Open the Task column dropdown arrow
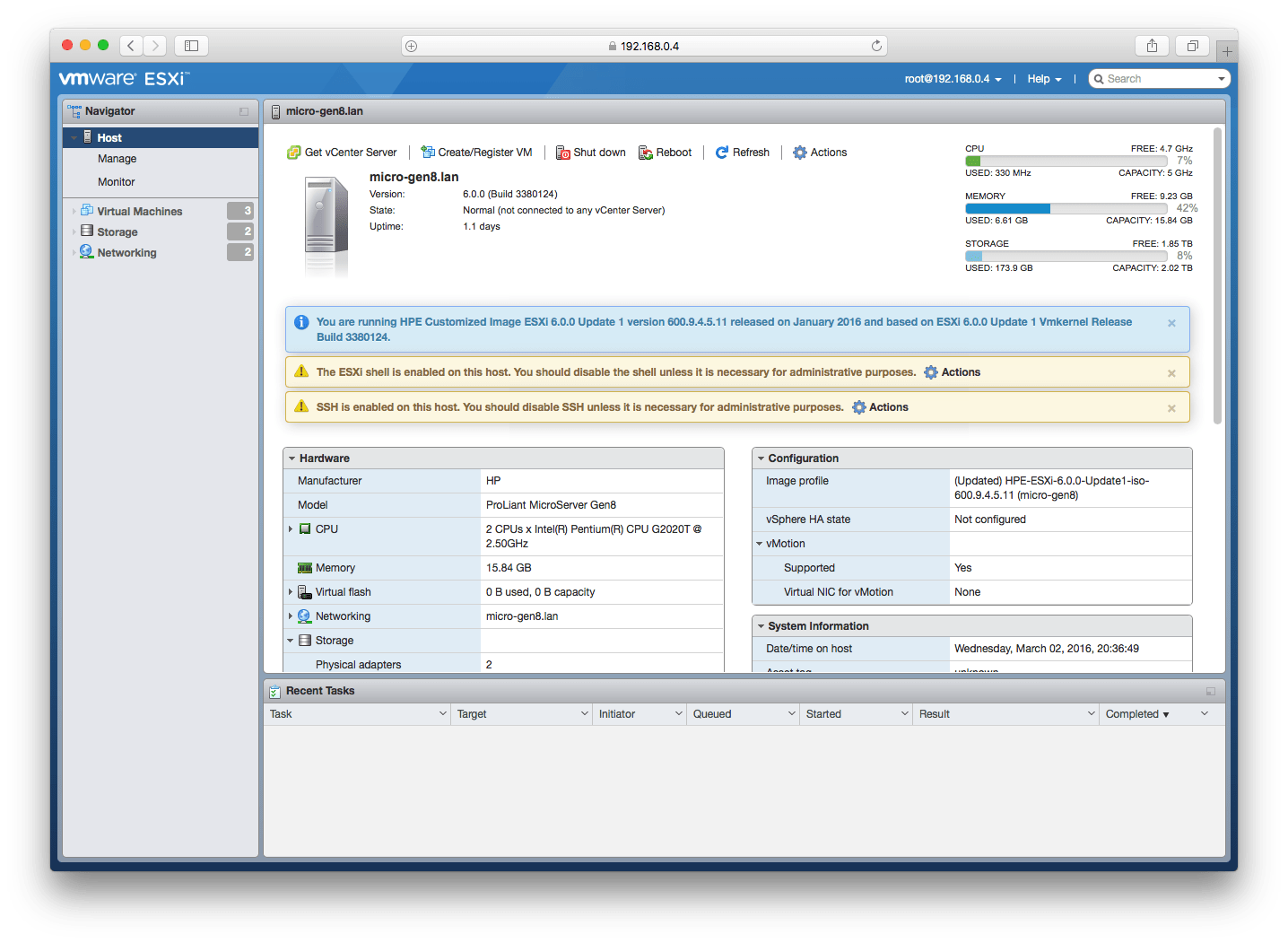 tap(442, 714)
